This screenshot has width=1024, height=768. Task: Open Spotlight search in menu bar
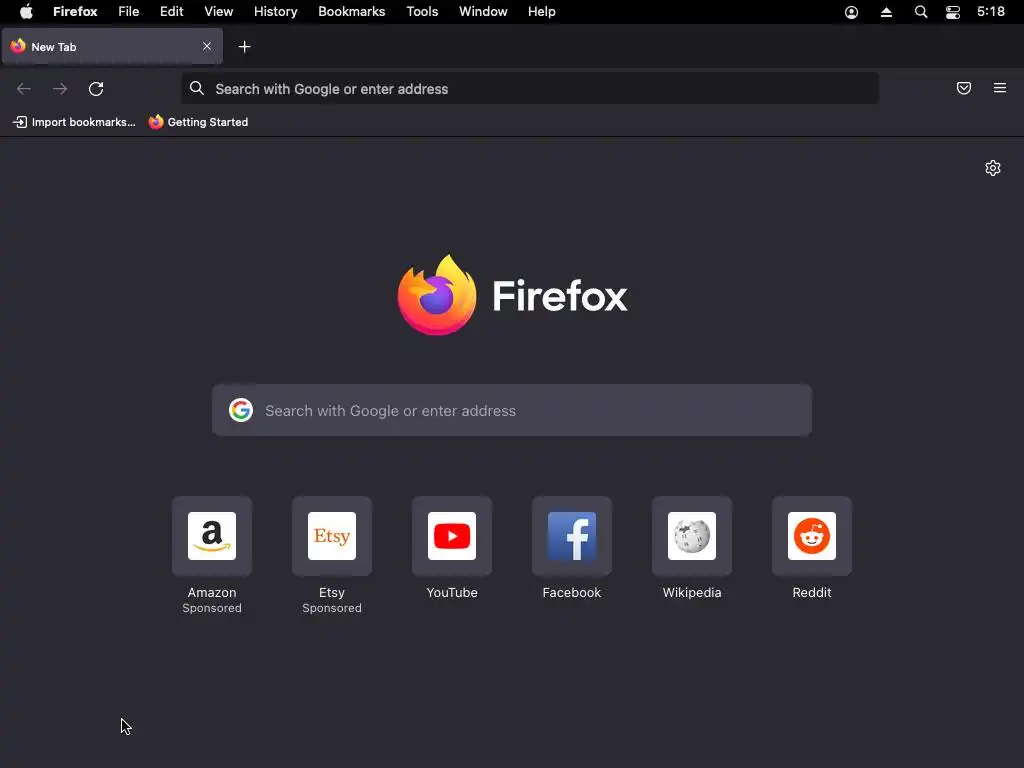[x=921, y=12]
